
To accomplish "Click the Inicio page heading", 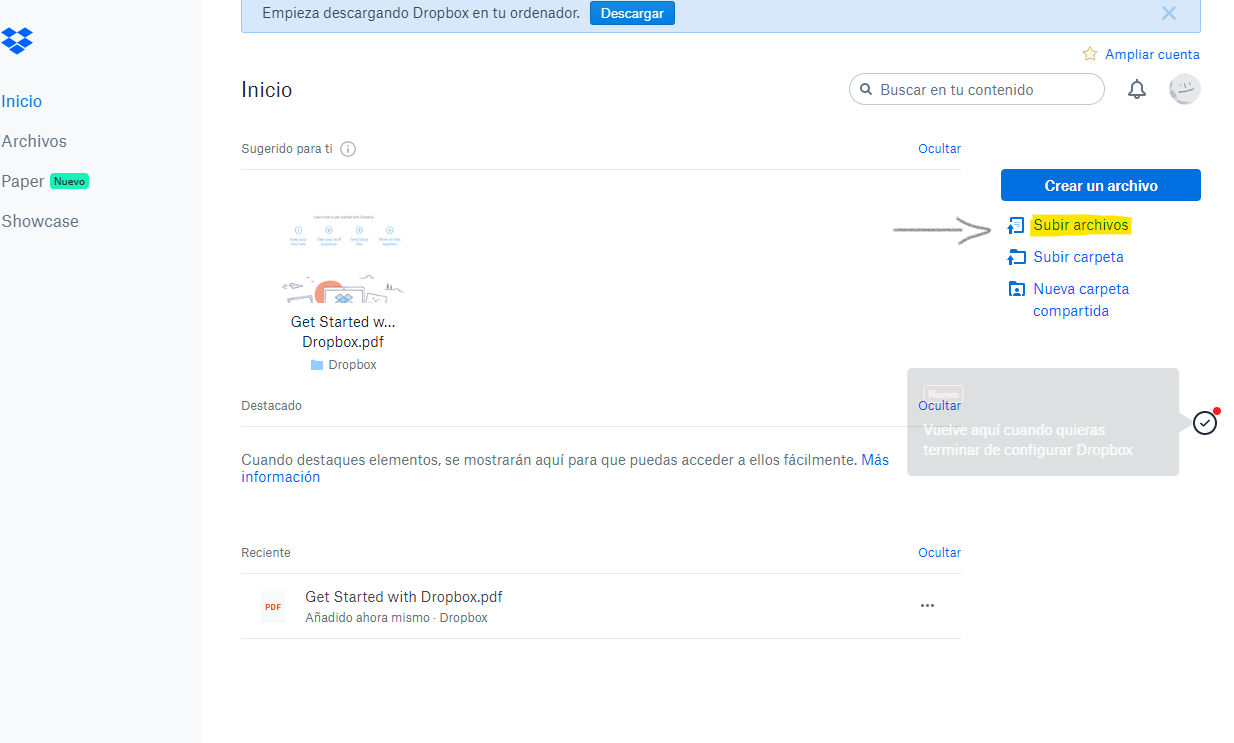I will click(267, 90).
